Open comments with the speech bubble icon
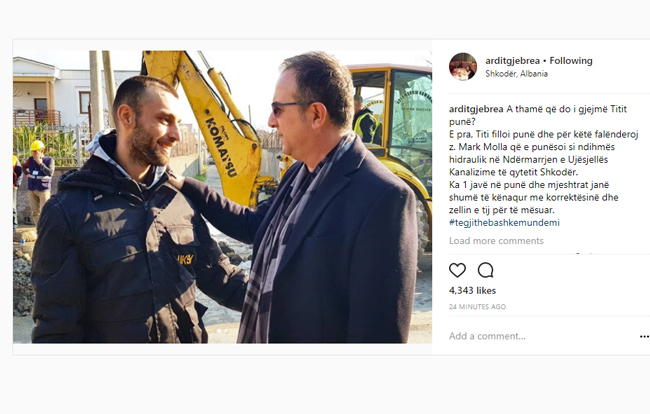Image resolution: width=650 pixels, height=414 pixels. [485, 270]
